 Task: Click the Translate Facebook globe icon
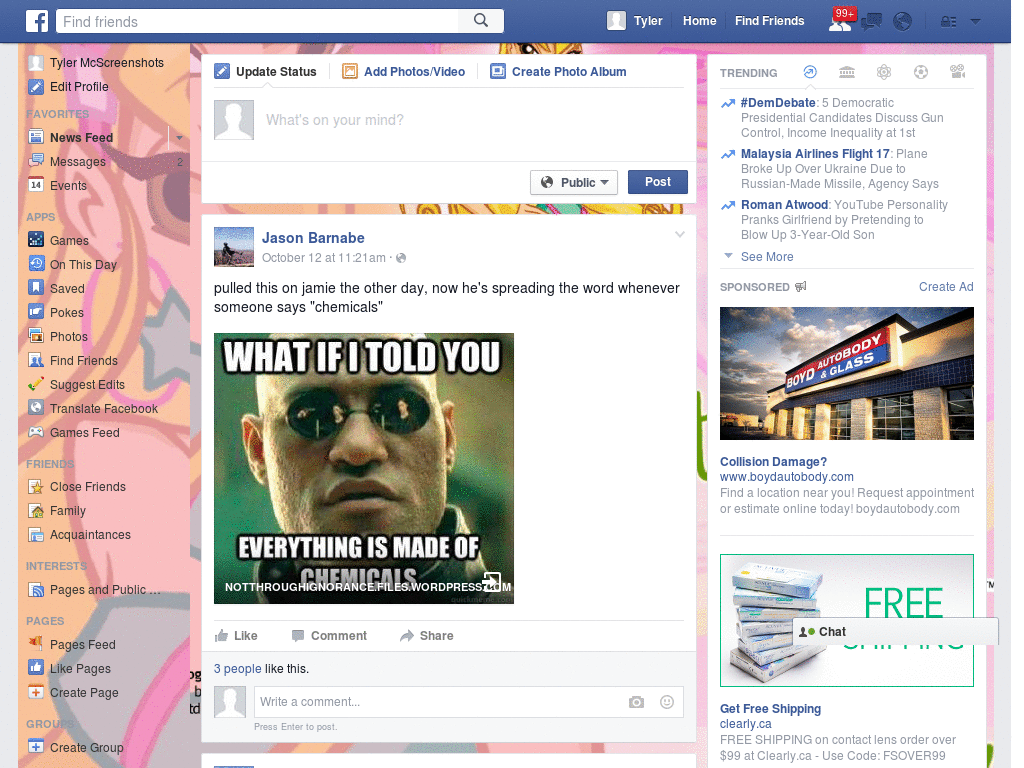pos(36,408)
